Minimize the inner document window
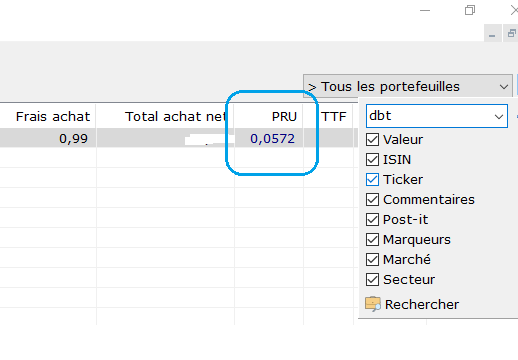 pyautogui.click(x=492, y=33)
